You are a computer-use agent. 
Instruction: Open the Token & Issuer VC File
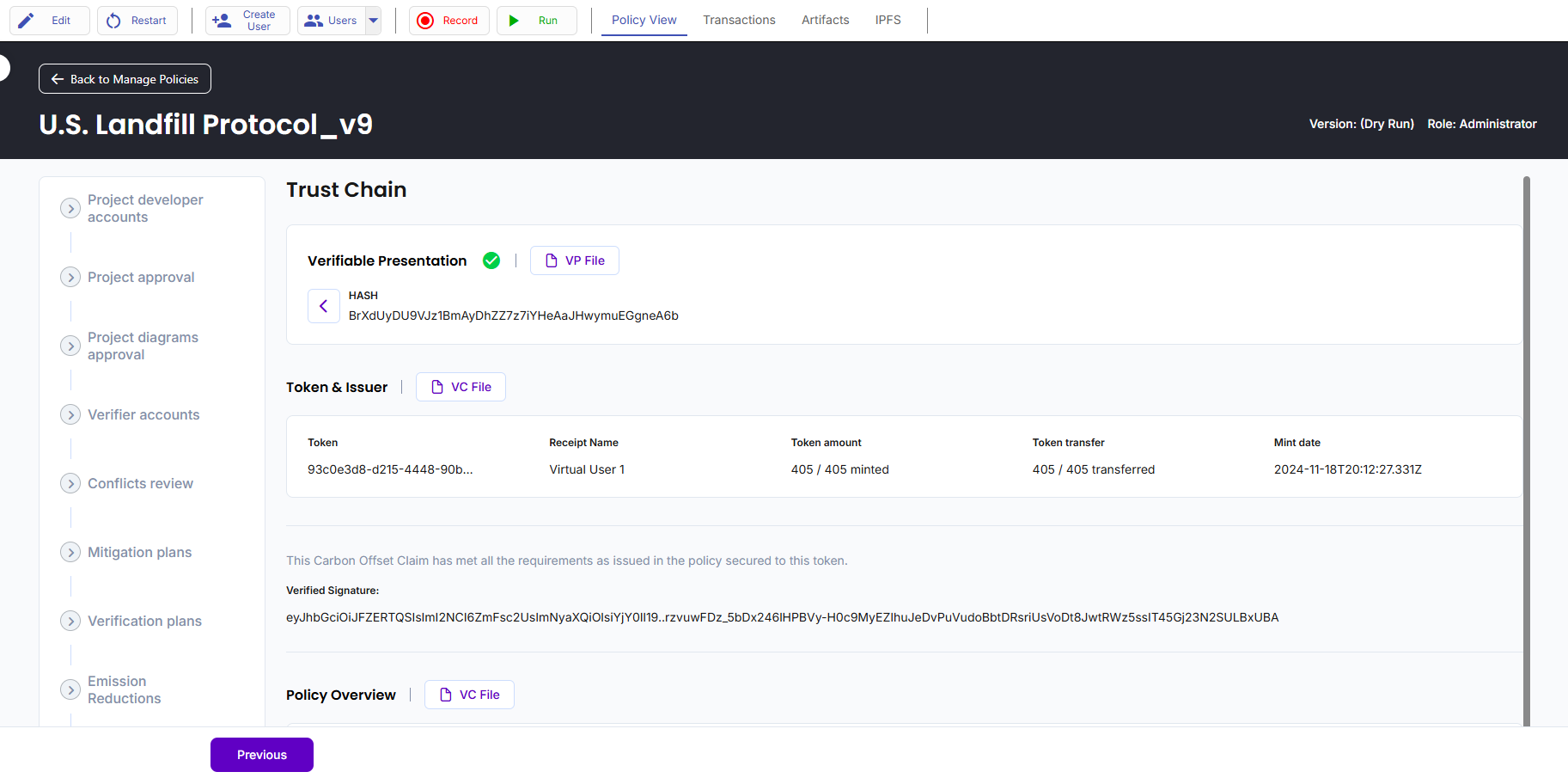461,387
